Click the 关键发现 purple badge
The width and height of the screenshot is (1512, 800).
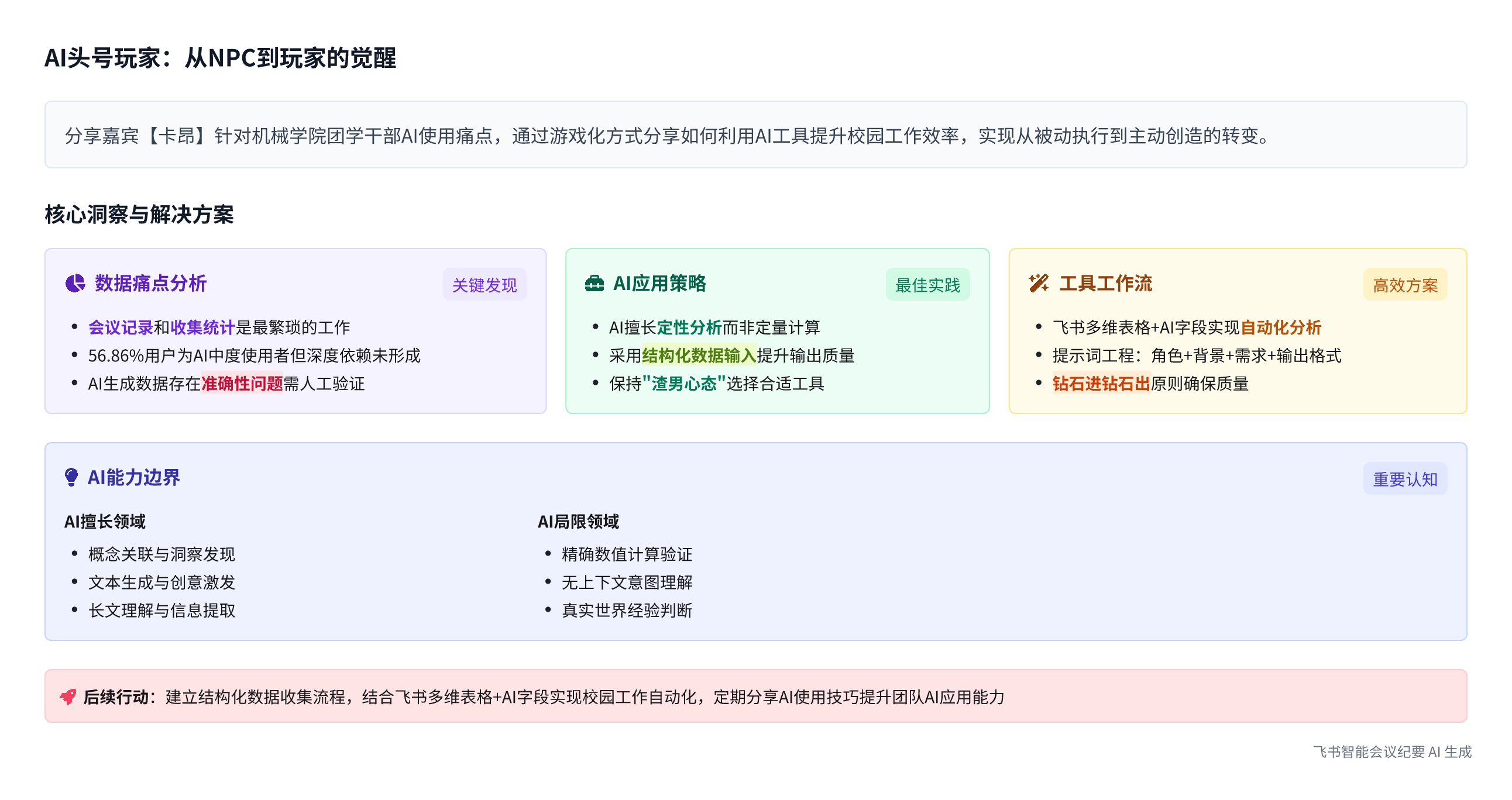[x=484, y=285]
